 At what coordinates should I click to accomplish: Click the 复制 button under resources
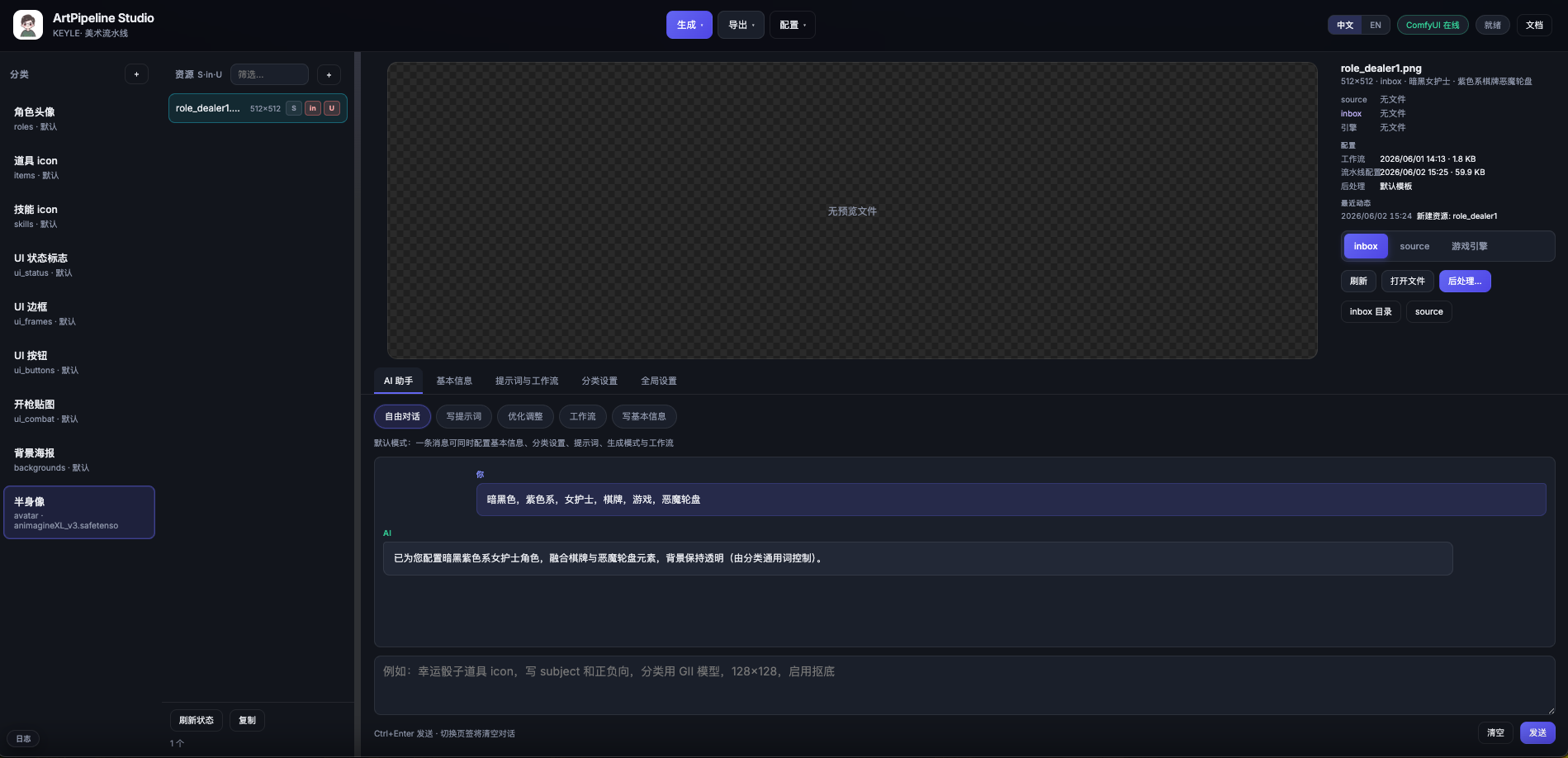click(x=247, y=720)
